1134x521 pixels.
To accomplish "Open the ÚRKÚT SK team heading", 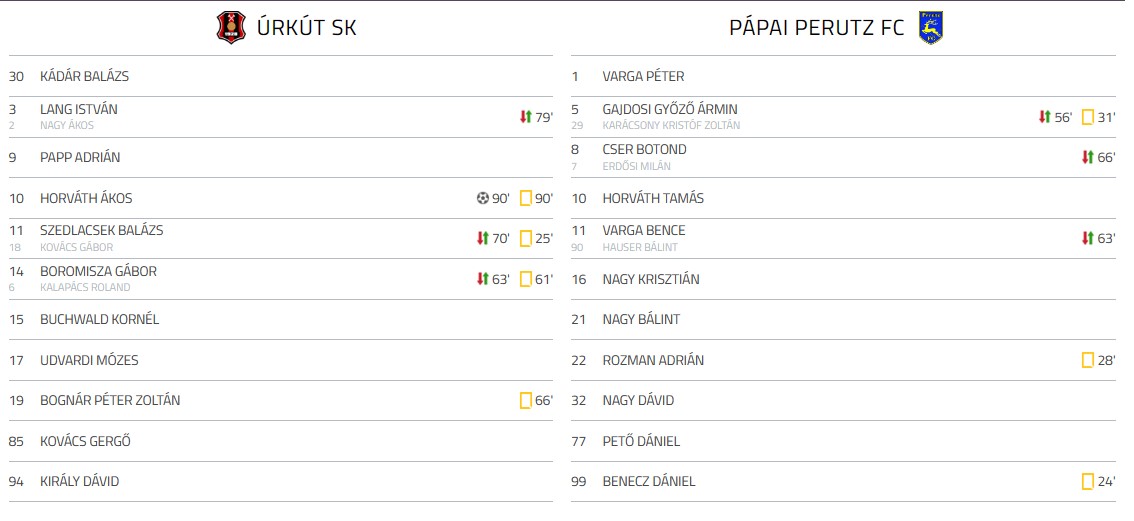I will click(308, 28).
